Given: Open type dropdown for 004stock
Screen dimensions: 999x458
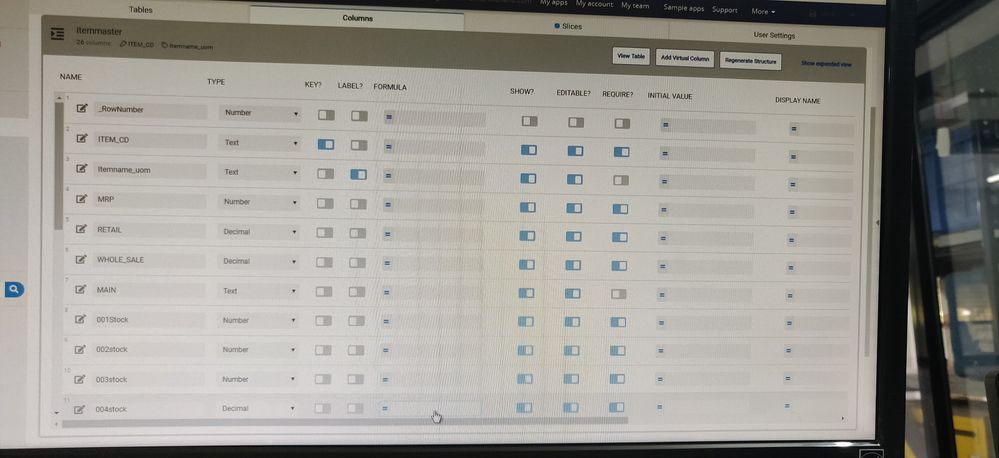Looking at the screenshot, I should [x=257, y=409].
